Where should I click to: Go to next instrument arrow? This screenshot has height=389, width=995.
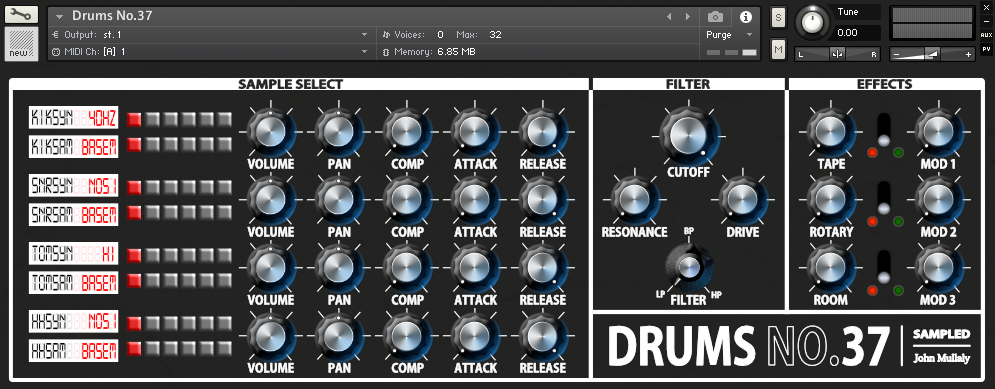pos(688,16)
